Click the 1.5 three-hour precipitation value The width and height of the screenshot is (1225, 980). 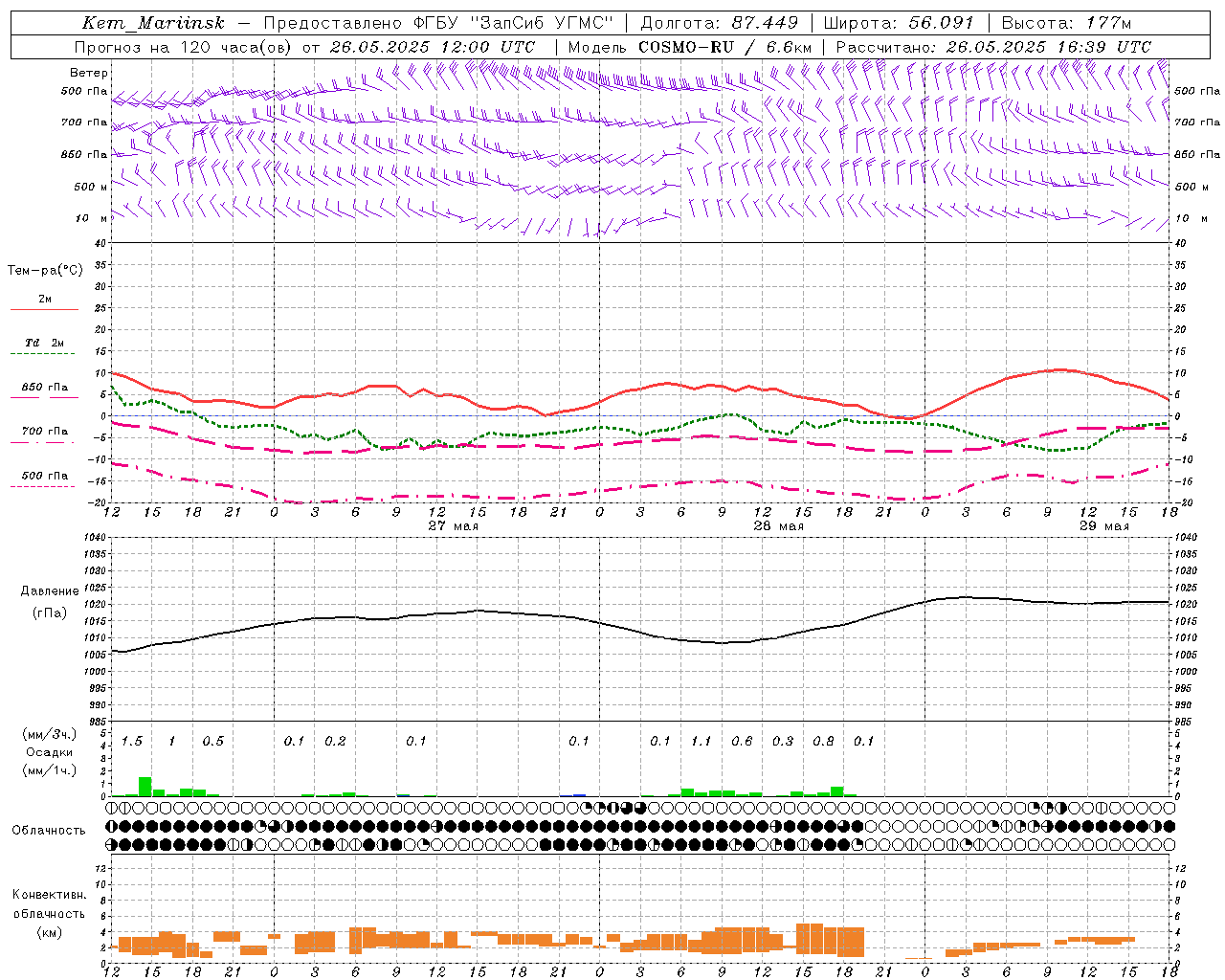coord(132,742)
